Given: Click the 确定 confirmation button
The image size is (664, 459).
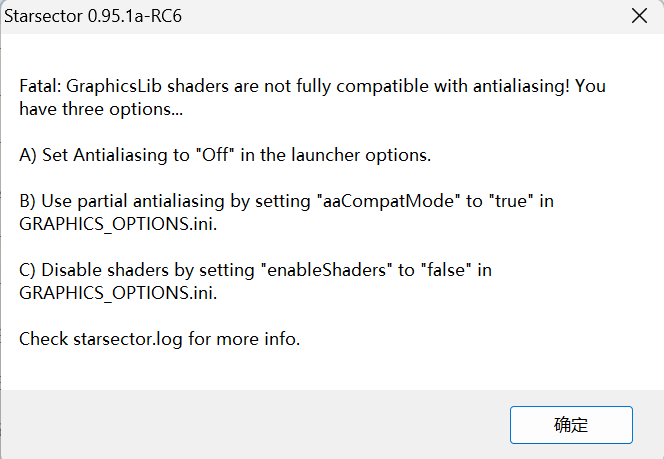Looking at the screenshot, I should [571, 425].
